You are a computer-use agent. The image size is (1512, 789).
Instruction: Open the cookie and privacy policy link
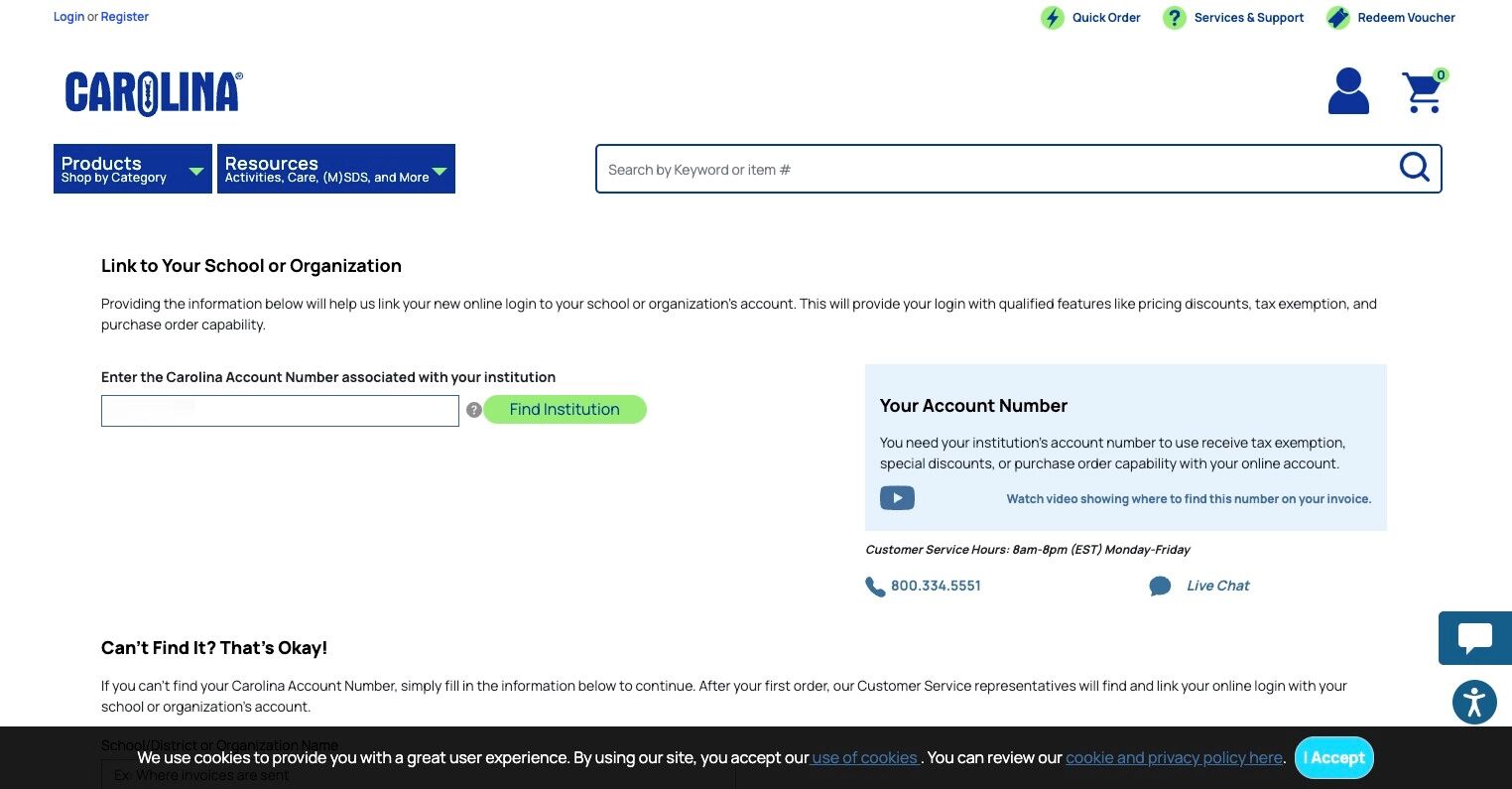click(1175, 758)
